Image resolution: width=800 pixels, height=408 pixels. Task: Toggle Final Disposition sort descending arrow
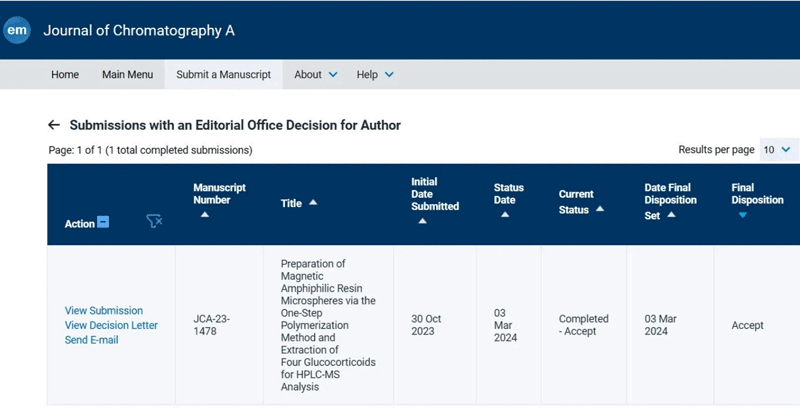(742, 215)
